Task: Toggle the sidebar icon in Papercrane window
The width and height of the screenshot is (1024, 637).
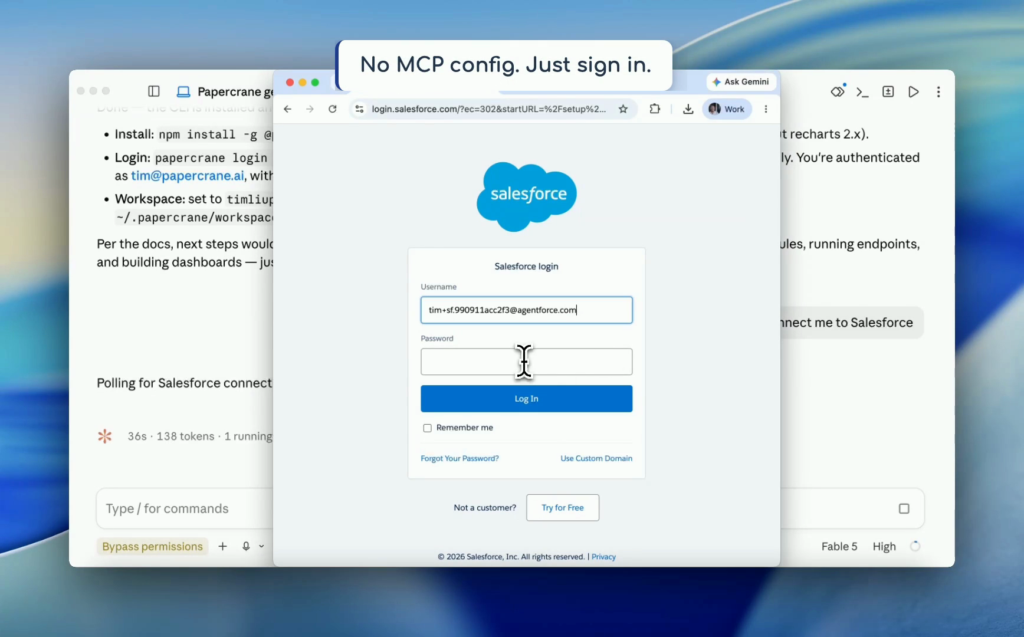Action: [154, 91]
